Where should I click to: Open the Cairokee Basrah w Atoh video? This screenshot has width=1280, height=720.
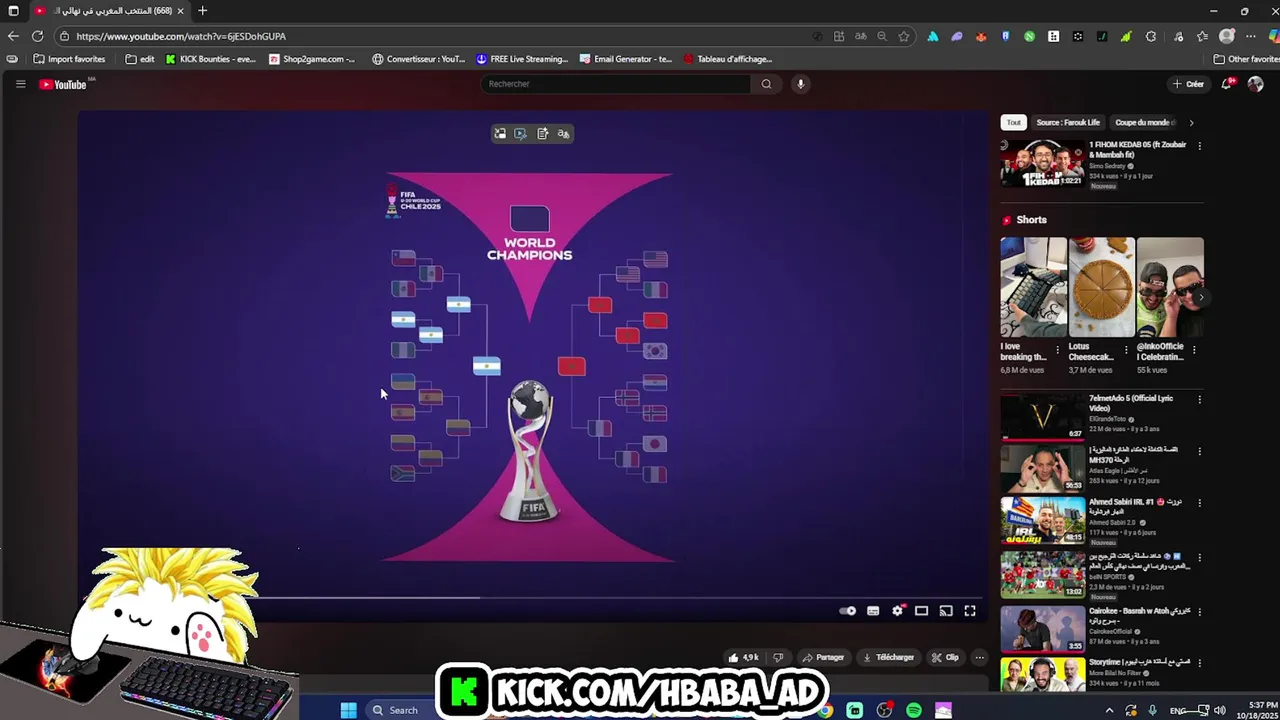pyautogui.click(x=1042, y=628)
